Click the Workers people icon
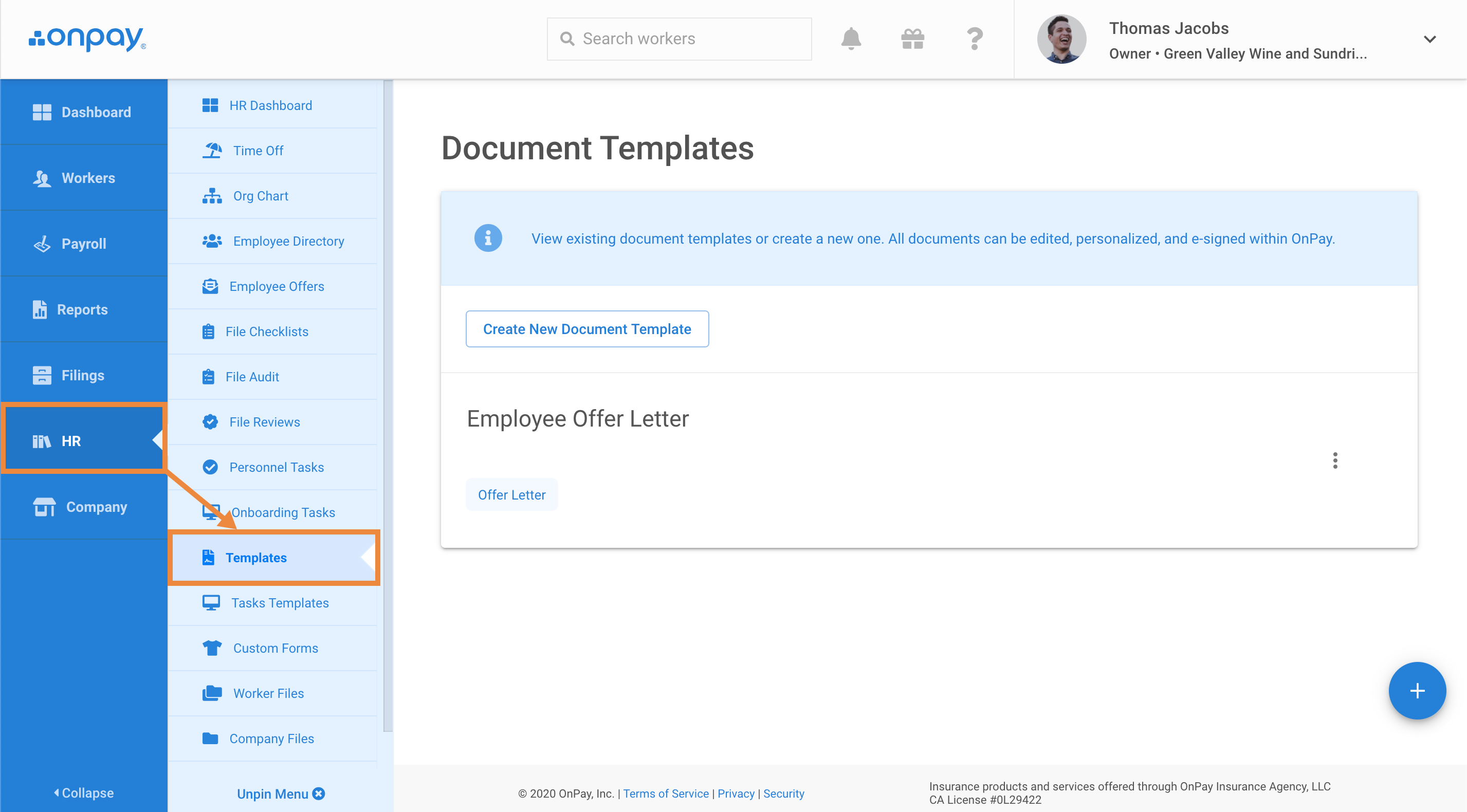1467x812 pixels. coord(42,178)
